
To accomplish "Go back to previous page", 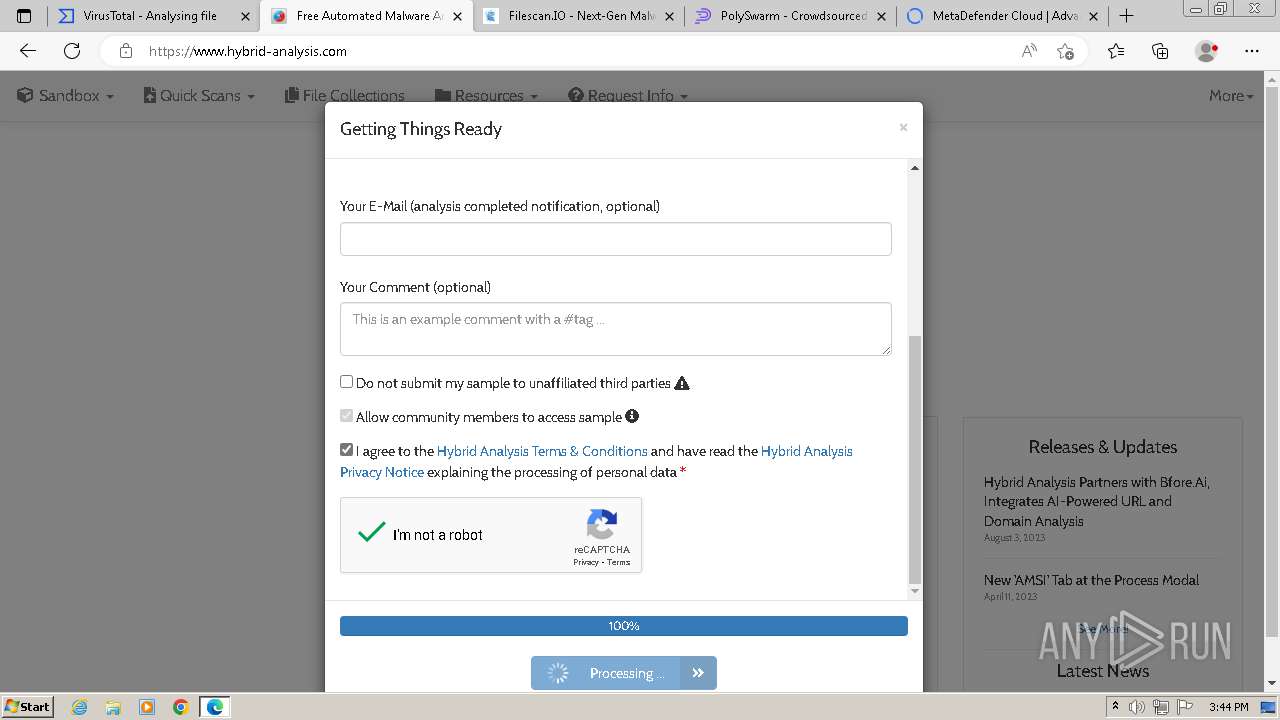I will tap(28, 51).
